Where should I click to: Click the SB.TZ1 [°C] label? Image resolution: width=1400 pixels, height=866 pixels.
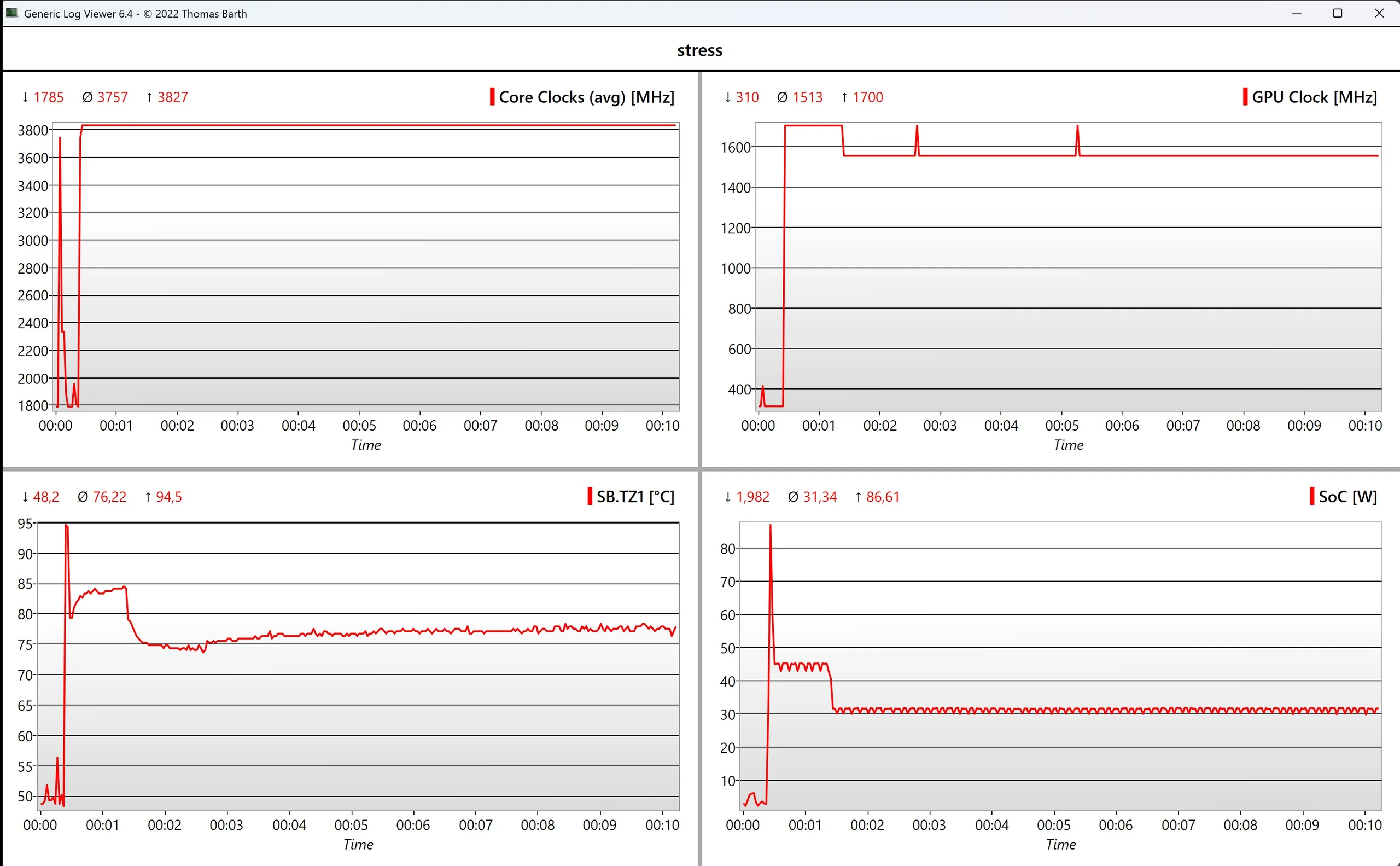pyautogui.click(x=635, y=497)
